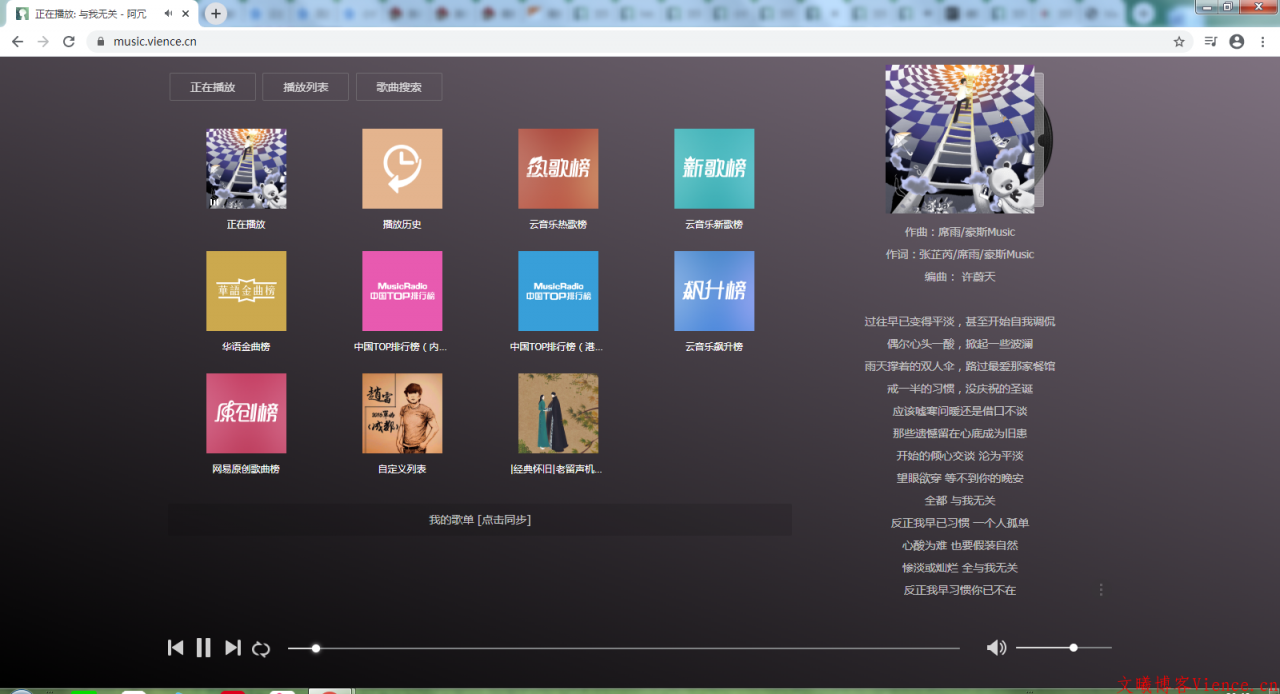Open the 云音乐飙升榜 chart

[714, 291]
